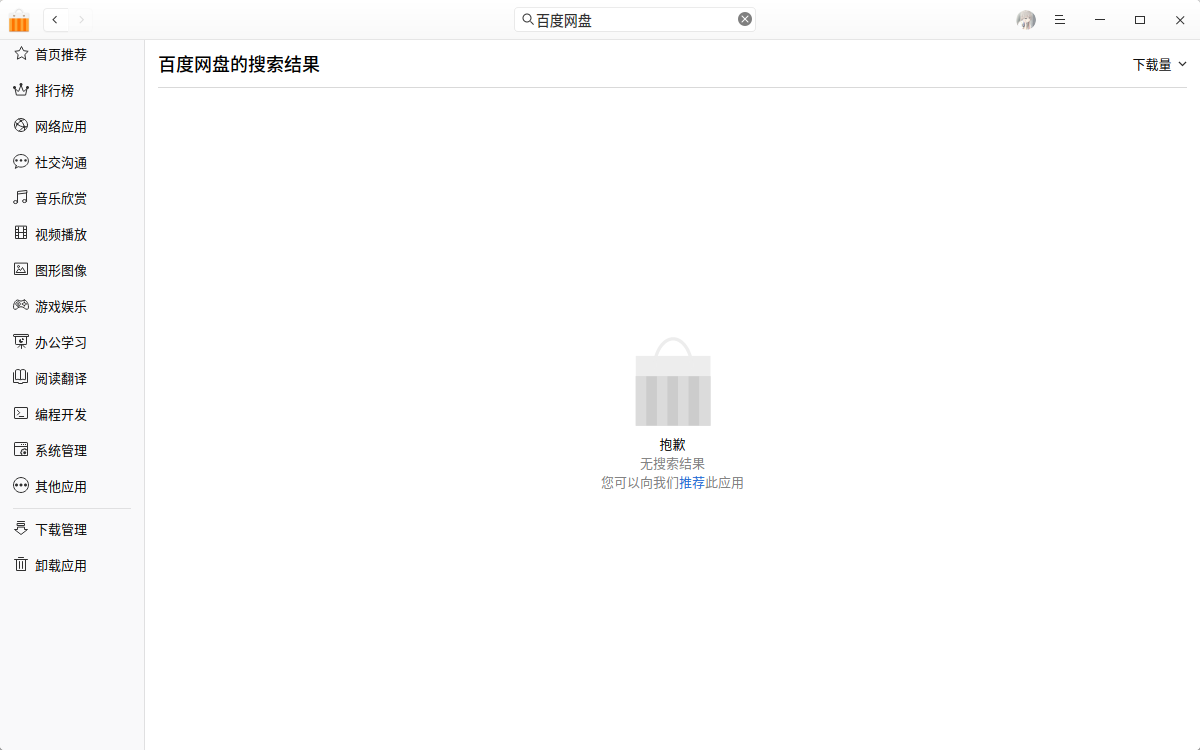Screen dimensions: 1200x750
Task: Click the 网络应用 globe icon
Action: (x=21, y=126)
